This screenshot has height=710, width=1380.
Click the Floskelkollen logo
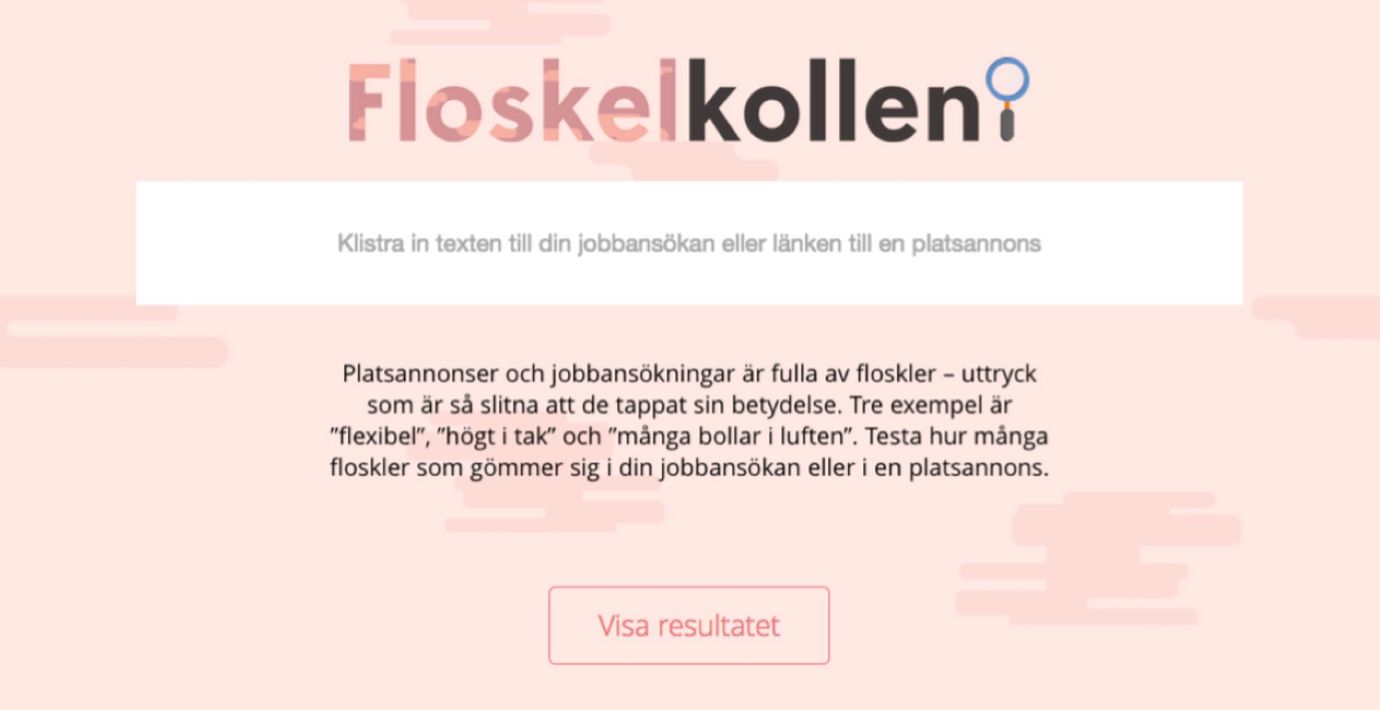[688, 101]
